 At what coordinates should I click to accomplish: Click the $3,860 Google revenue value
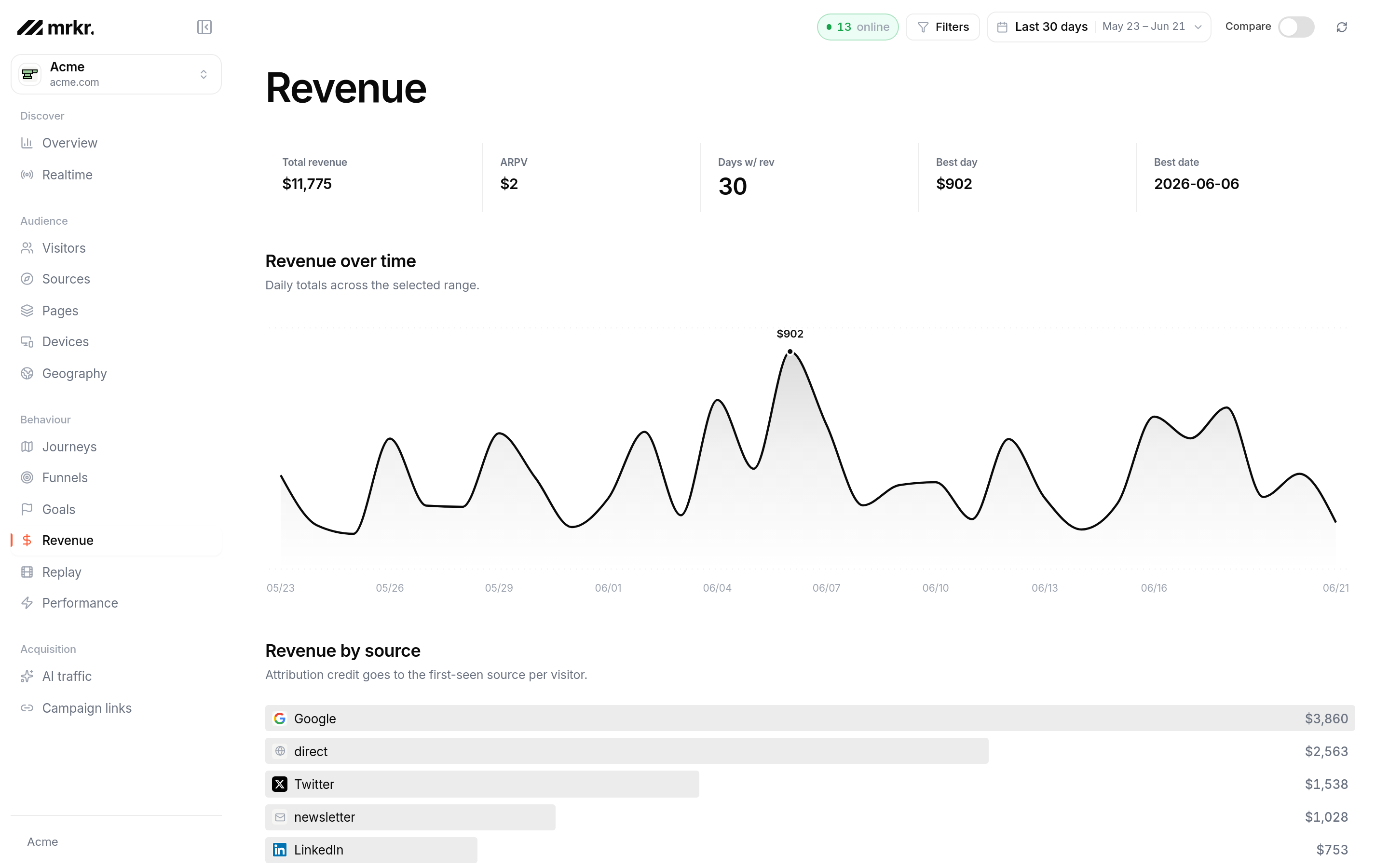point(1326,718)
